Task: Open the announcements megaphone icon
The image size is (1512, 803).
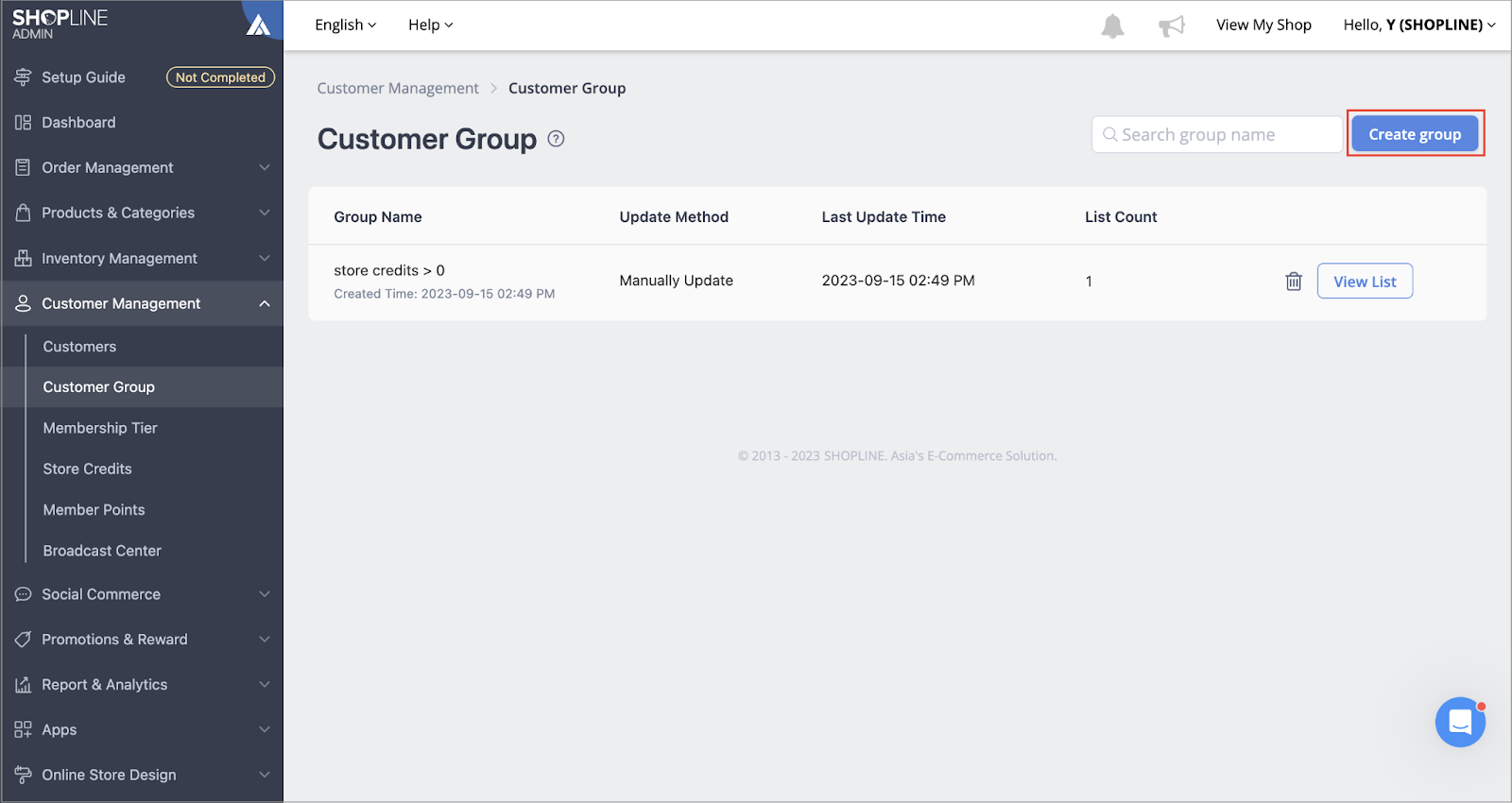Action: point(1172,26)
